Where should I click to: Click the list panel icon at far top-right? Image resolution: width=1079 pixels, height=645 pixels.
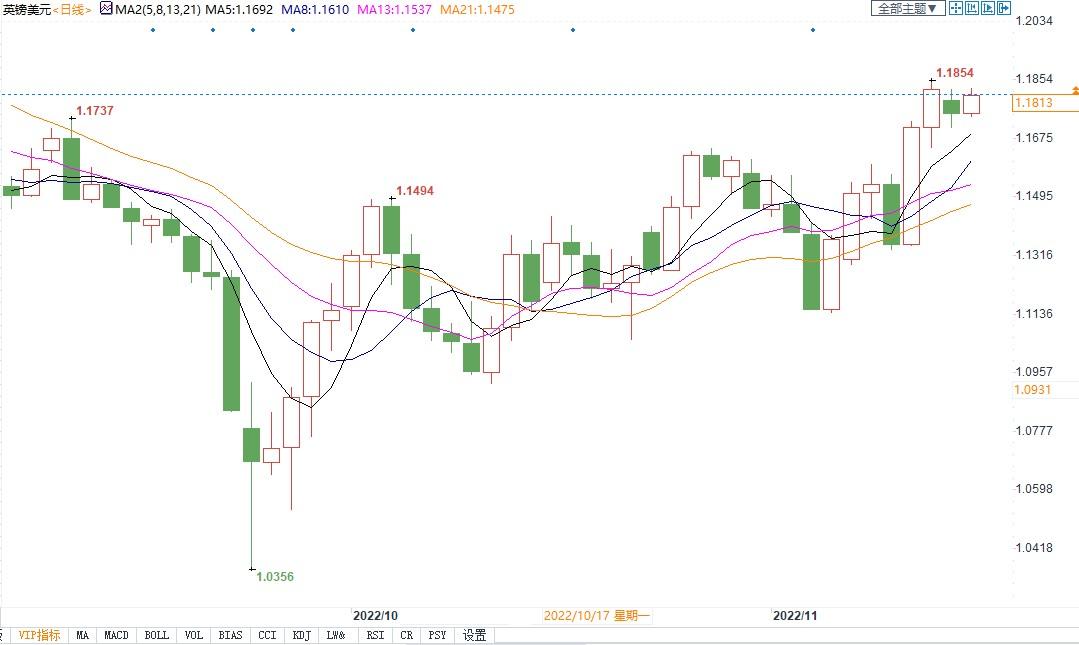1005,8
